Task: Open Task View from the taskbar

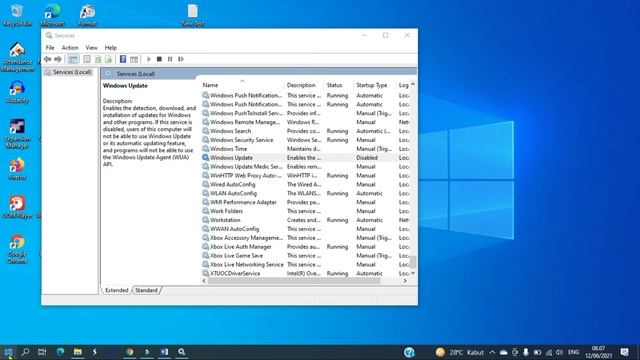Action: [42, 352]
